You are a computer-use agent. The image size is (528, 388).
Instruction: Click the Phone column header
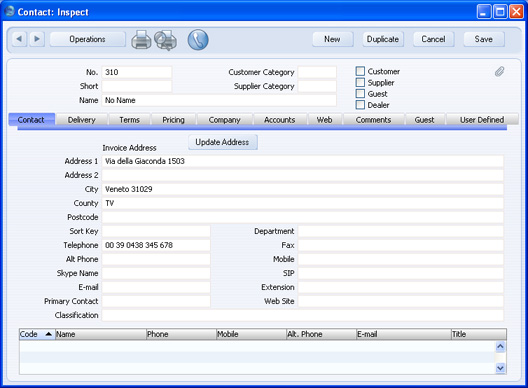[181, 334]
